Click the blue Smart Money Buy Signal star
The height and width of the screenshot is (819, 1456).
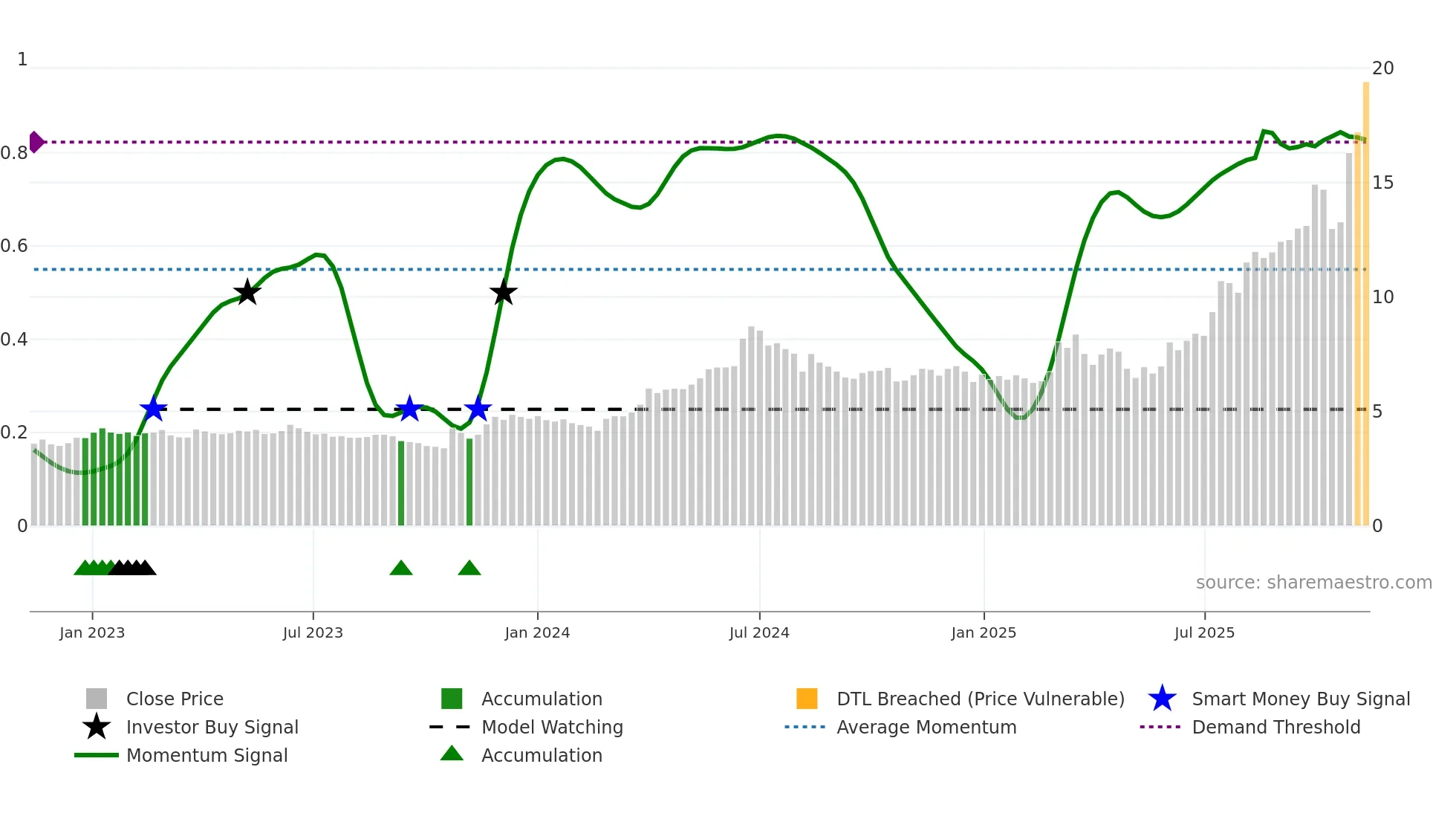pos(1162,699)
